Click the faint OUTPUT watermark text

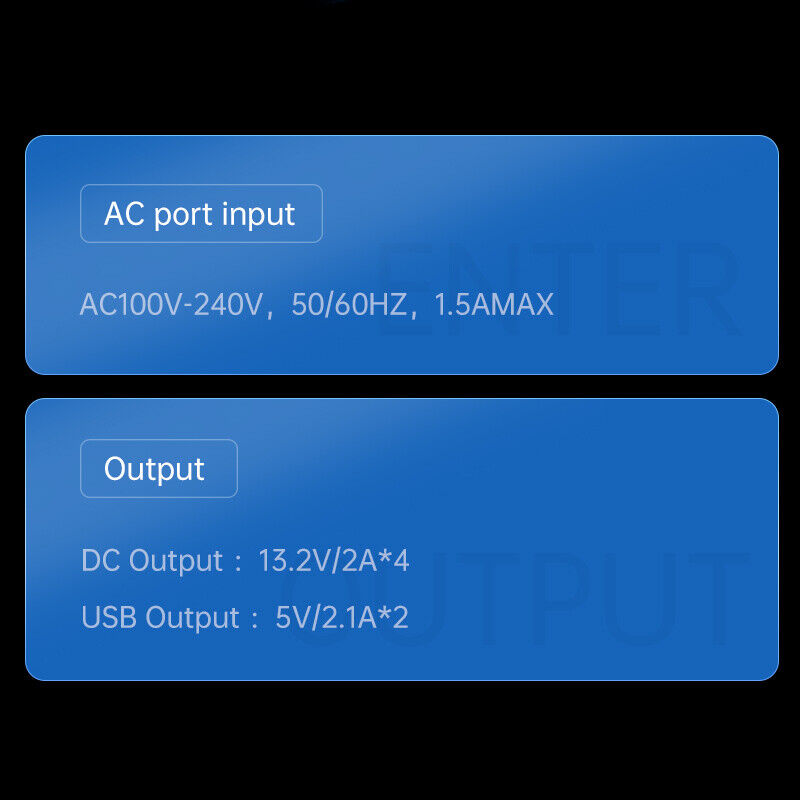(x=520, y=600)
